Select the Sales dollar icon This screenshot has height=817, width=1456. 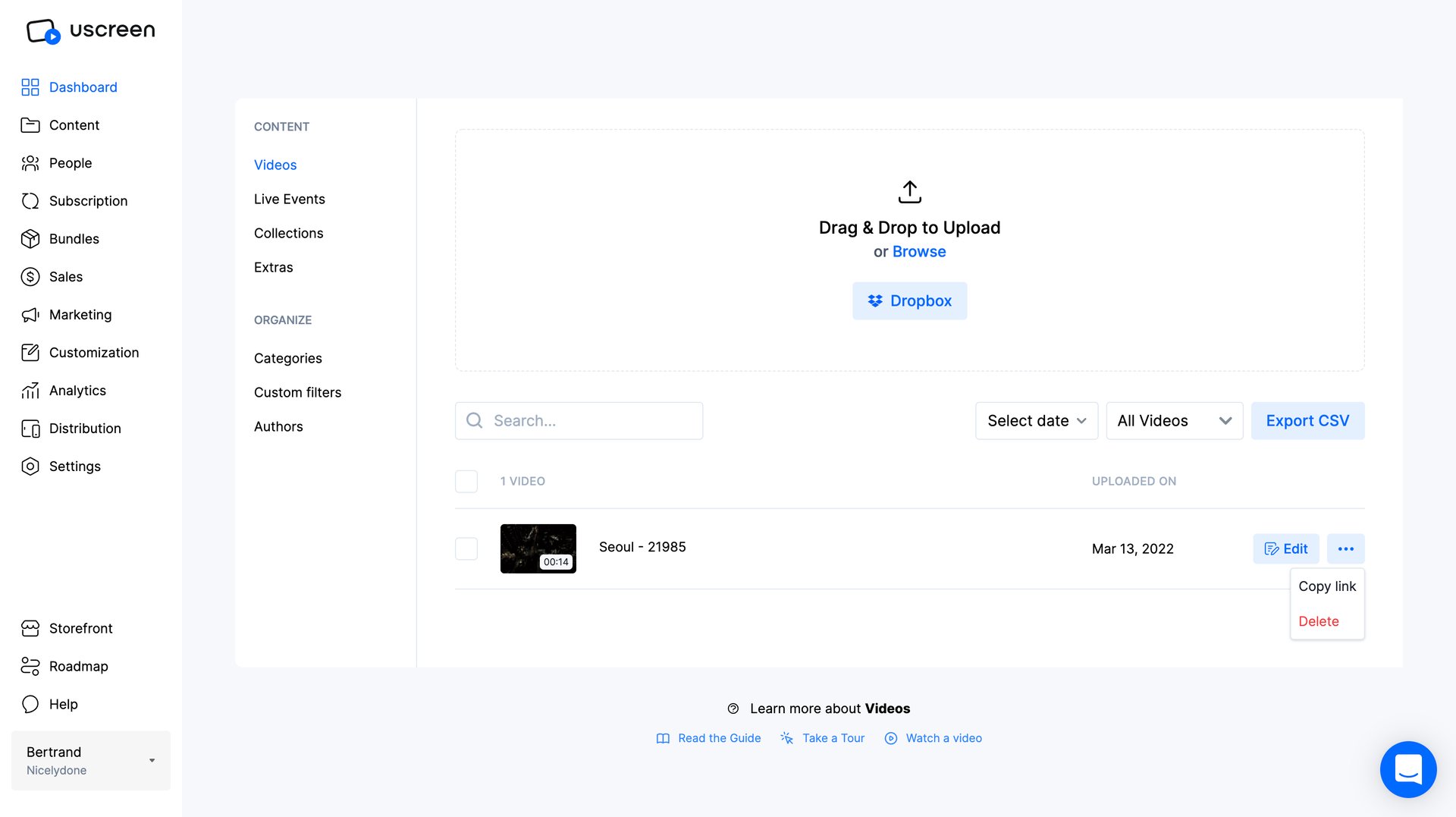[30, 276]
